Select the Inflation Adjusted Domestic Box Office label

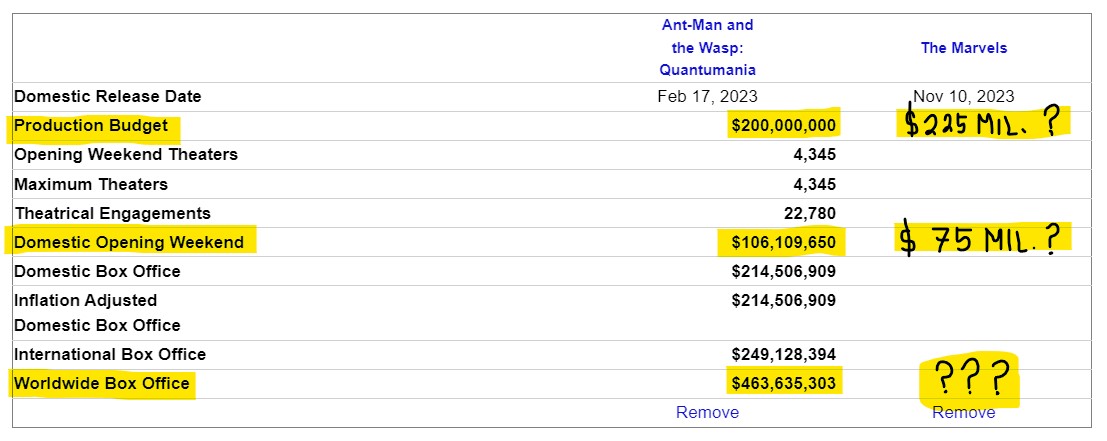tap(97, 313)
